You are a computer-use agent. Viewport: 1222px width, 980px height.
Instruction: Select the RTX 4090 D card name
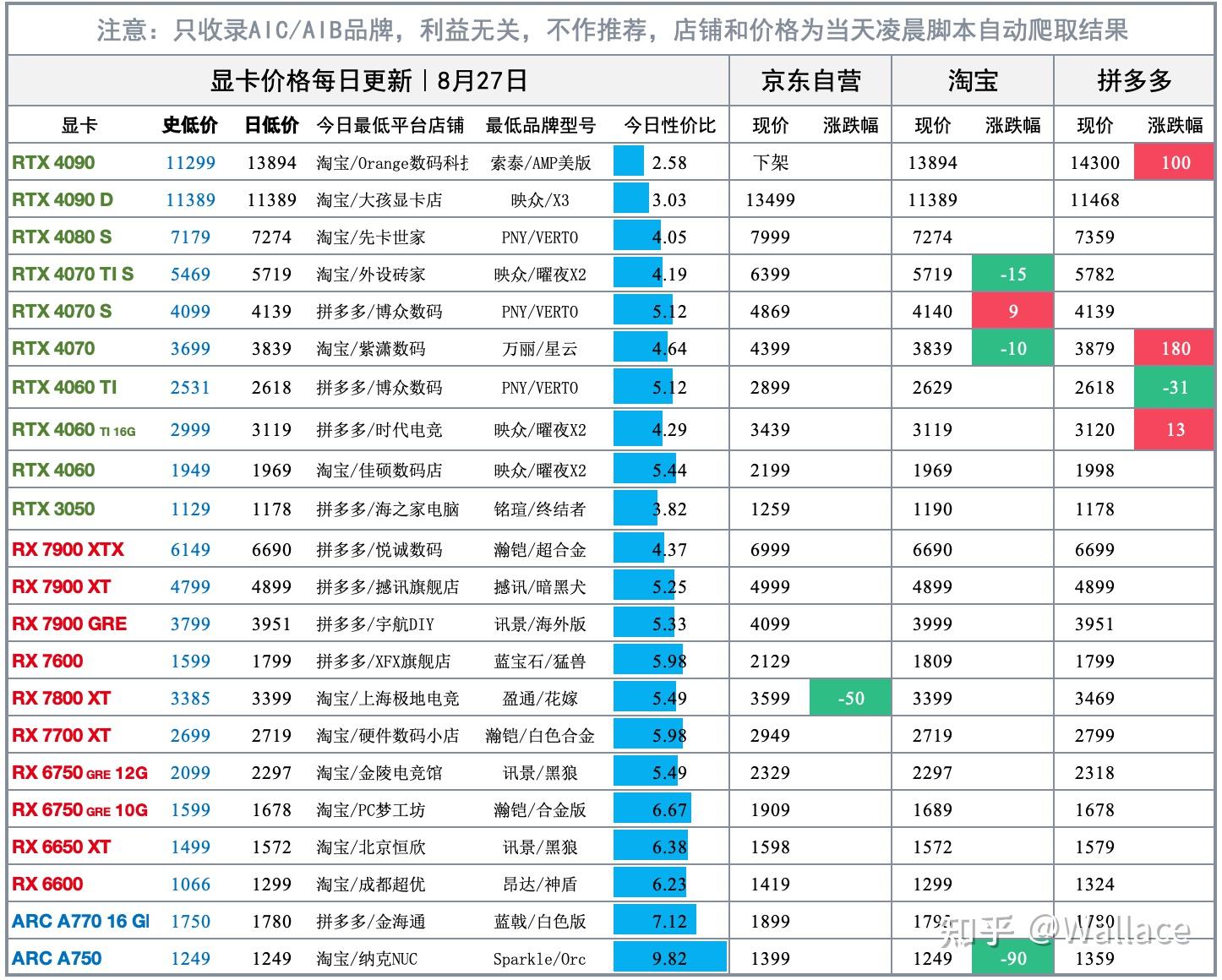coord(63,200)
